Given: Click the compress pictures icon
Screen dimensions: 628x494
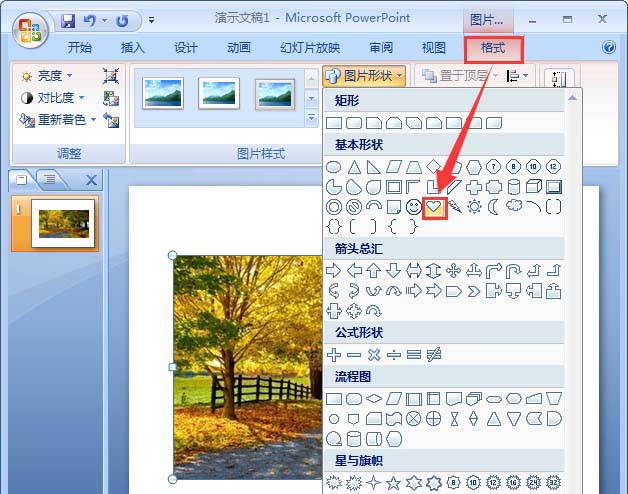Looking at the screenshot, I should coord(111,76).
